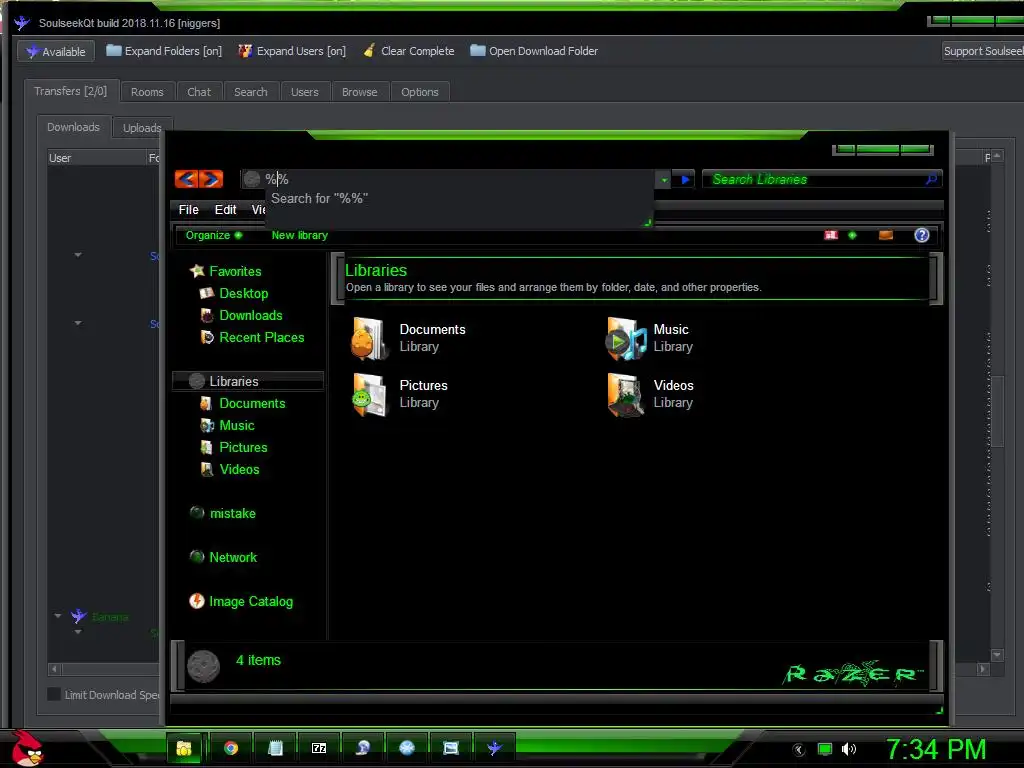1024x768 pixels.
Task: Click the blue Go arrow beside address bar
Action: [685, 180]
